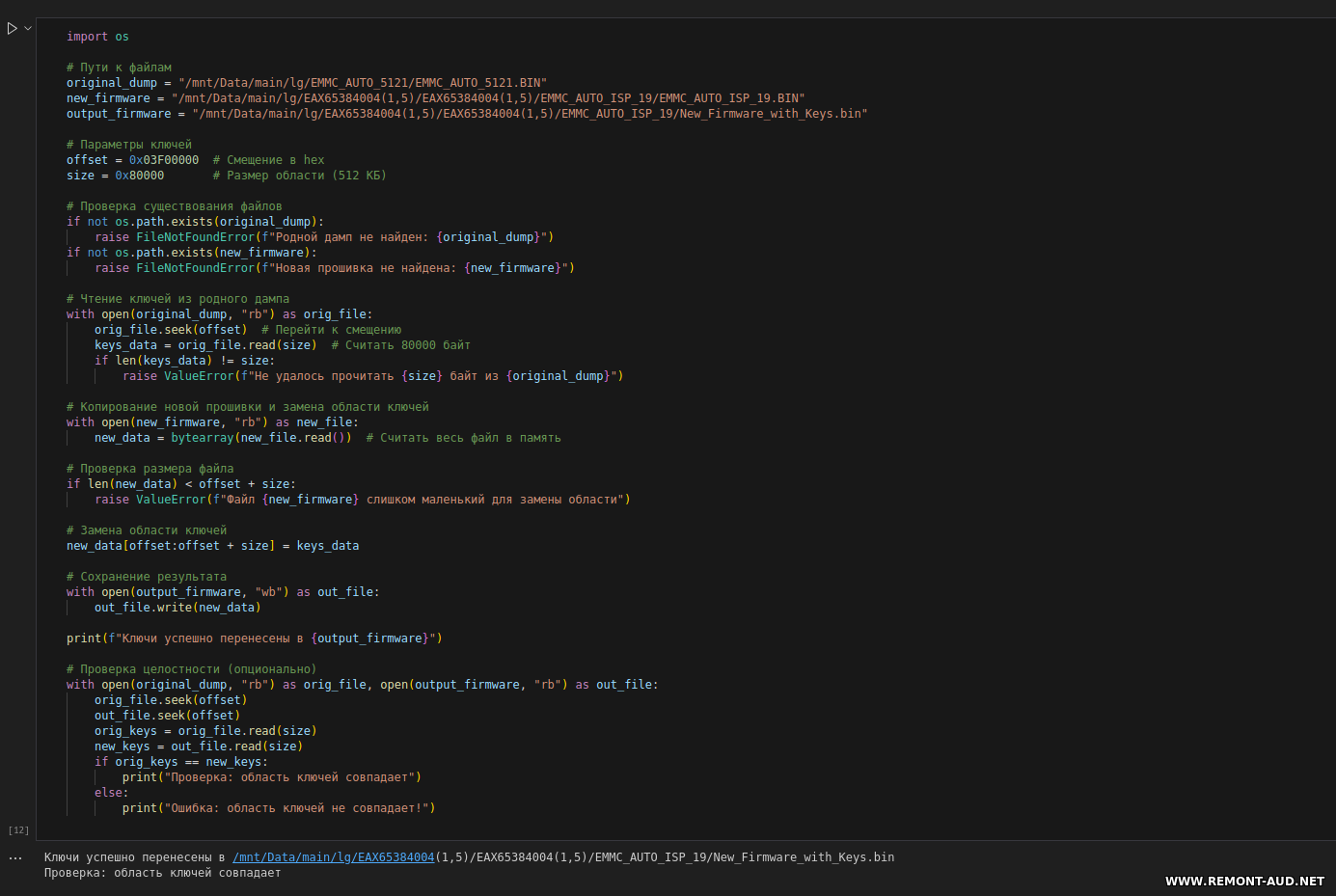The image size is (1336, 896).
Task: Click the offset value 0x03F00000
Action: (x=164, y=160)
